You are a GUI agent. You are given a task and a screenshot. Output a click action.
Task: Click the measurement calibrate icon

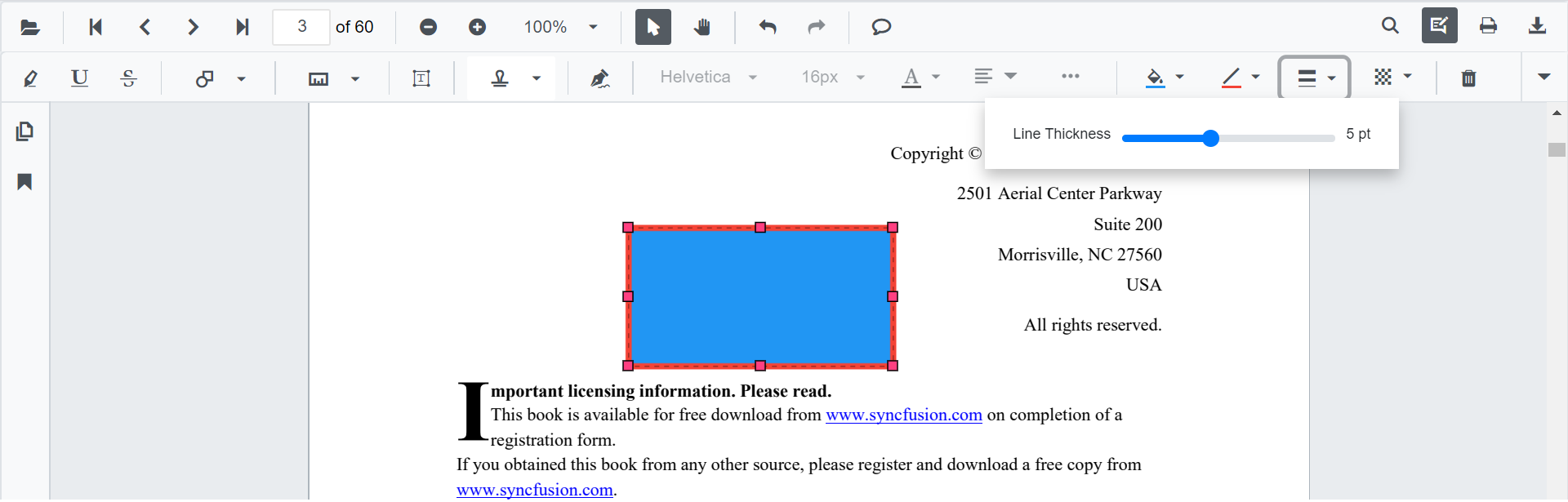click(x=318, y=78)
